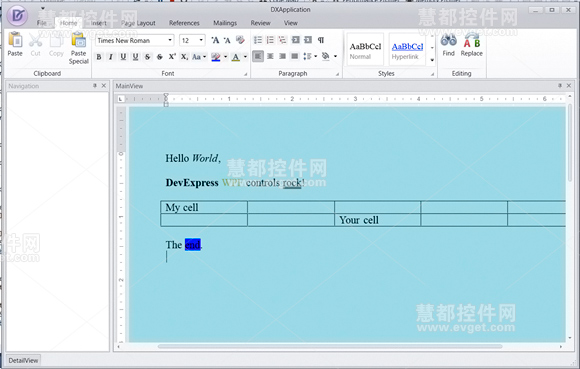Click the DetailView tab at bottom

click(23, 360)
